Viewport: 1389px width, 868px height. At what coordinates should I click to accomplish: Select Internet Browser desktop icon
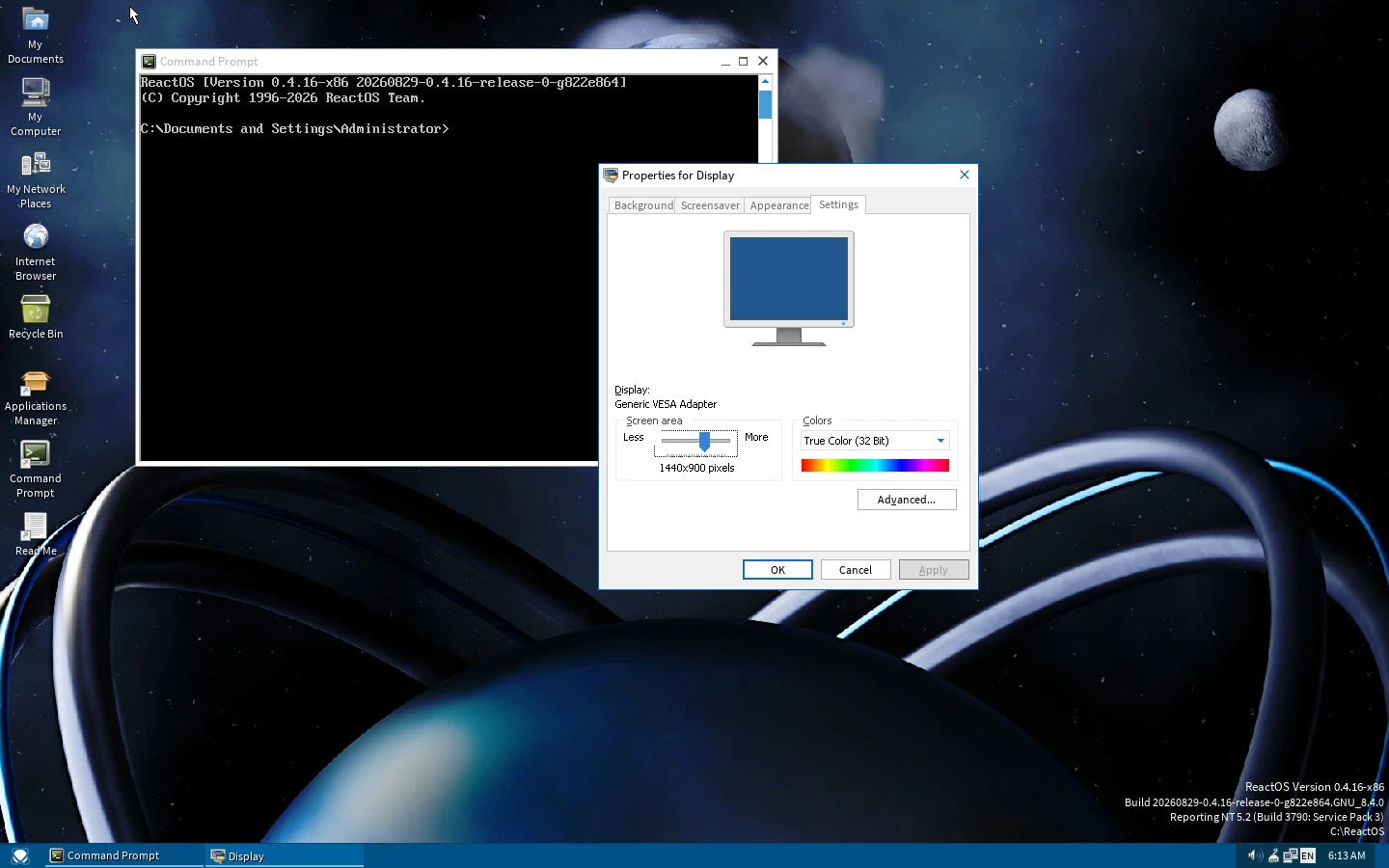pos(36,252)
